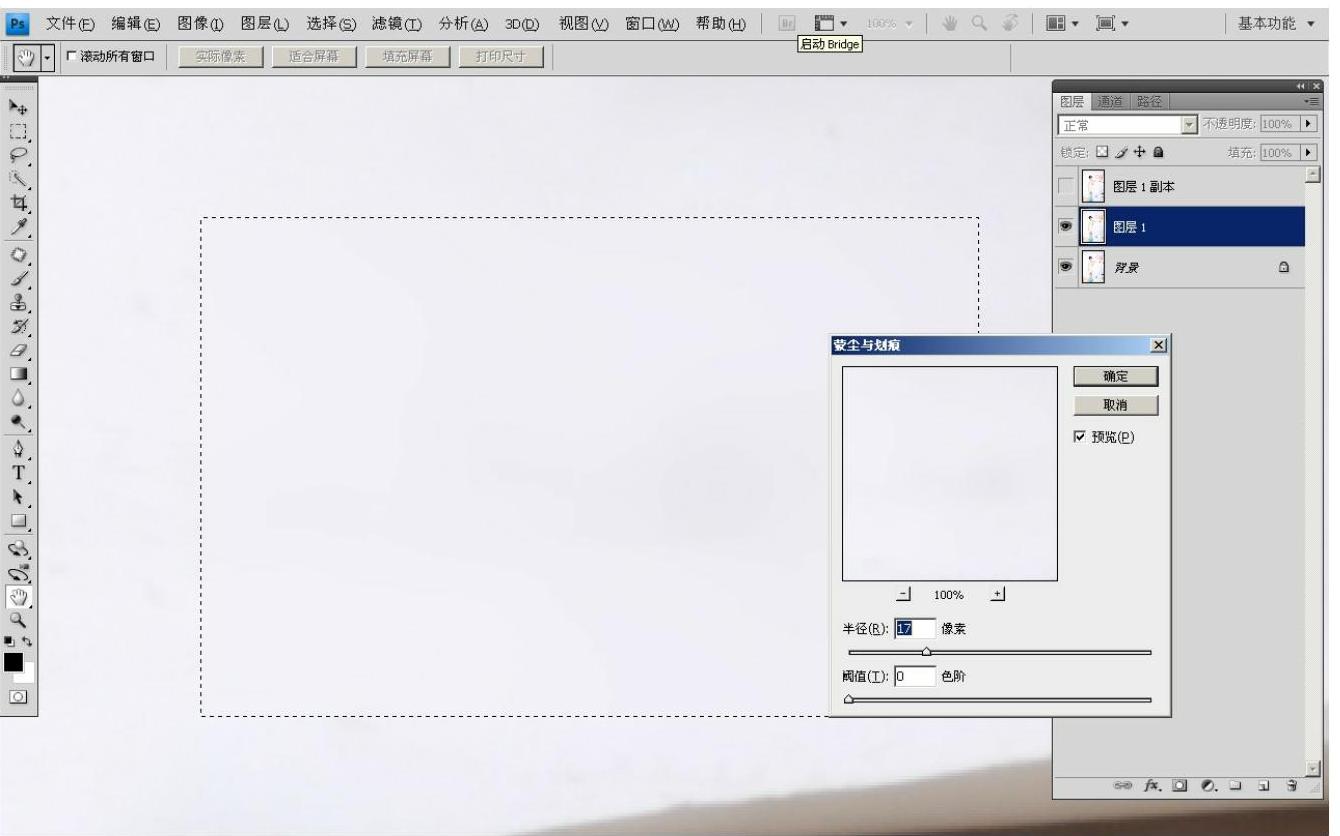Open the layers panel options menu
This screenshot has height=836, width=1340.
(x=1309, y=102)
